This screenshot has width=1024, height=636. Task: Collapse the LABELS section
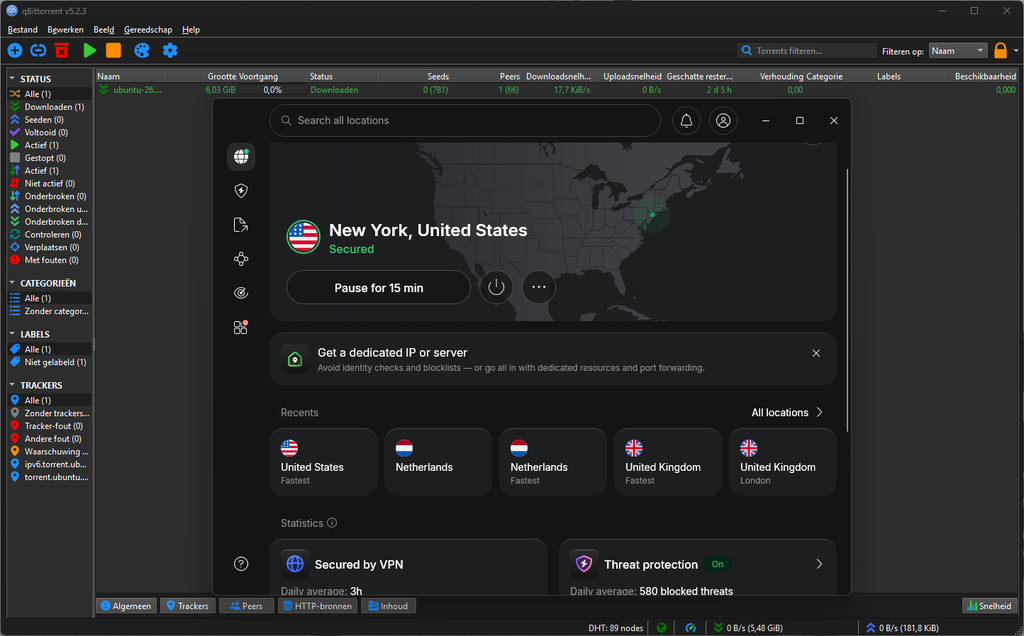coord(12,334)
